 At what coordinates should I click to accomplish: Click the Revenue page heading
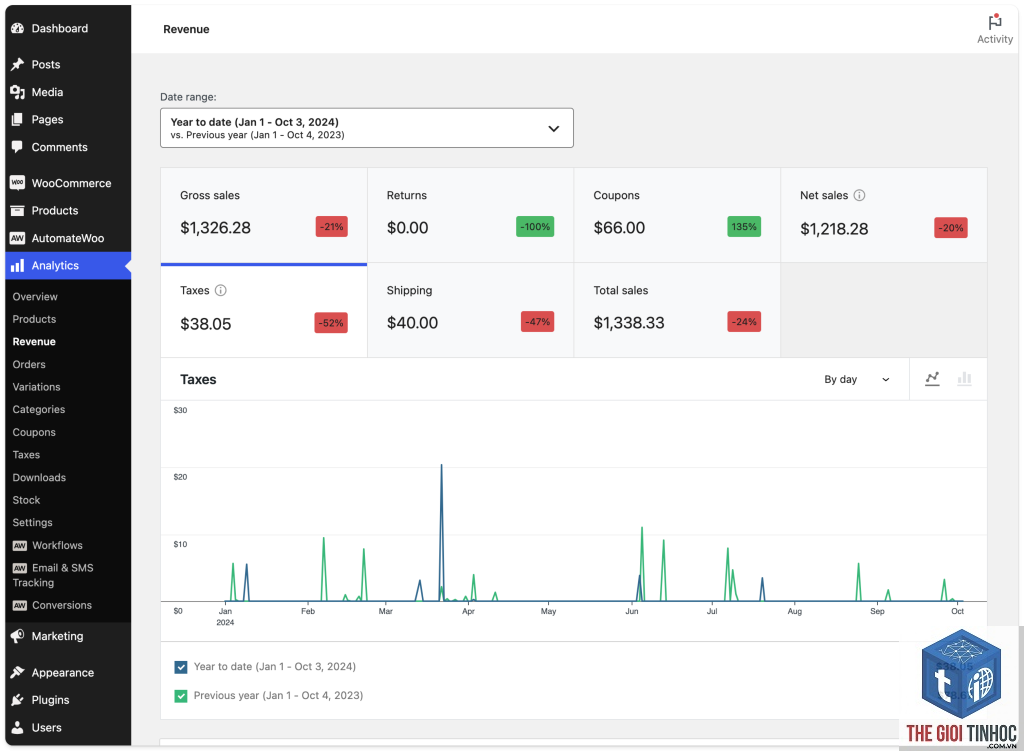click(186, 29)
